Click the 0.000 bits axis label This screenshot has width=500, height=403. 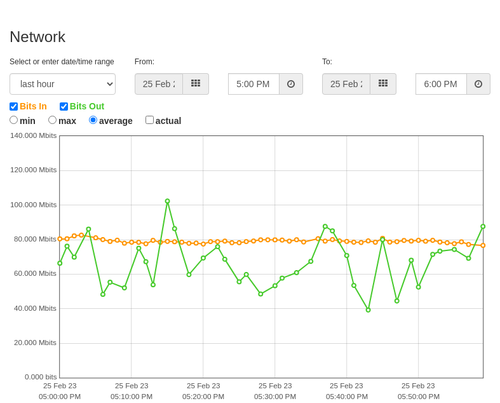[x=41, y=377]
